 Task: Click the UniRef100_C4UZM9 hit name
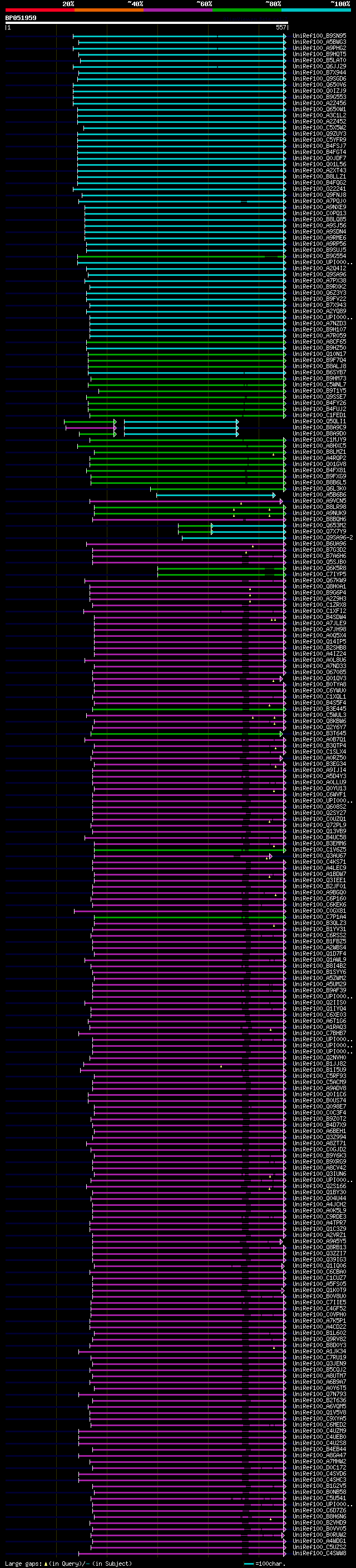tap(319, 1431)
